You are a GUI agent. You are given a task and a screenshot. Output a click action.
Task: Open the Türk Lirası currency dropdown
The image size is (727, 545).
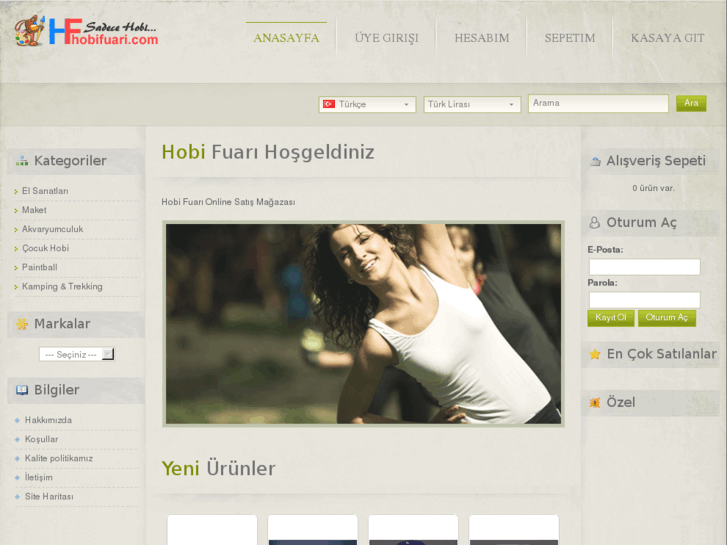(472, 104)
